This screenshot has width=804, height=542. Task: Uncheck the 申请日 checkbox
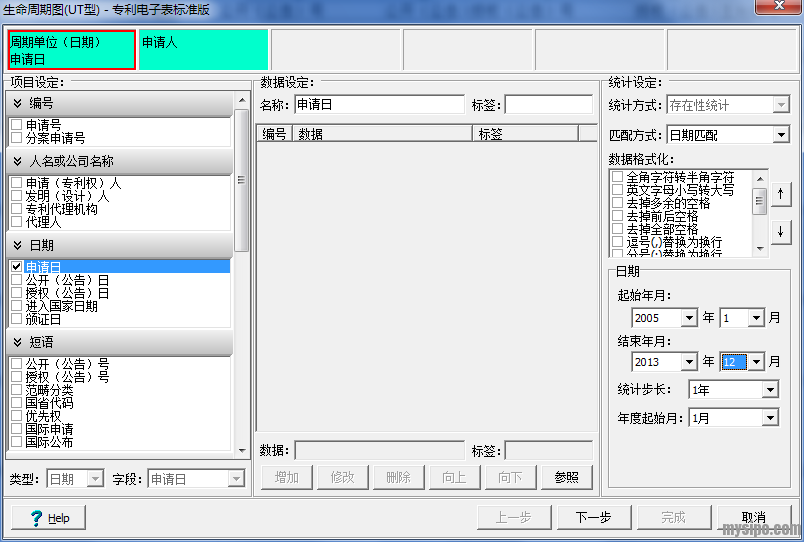pos(16,267)
